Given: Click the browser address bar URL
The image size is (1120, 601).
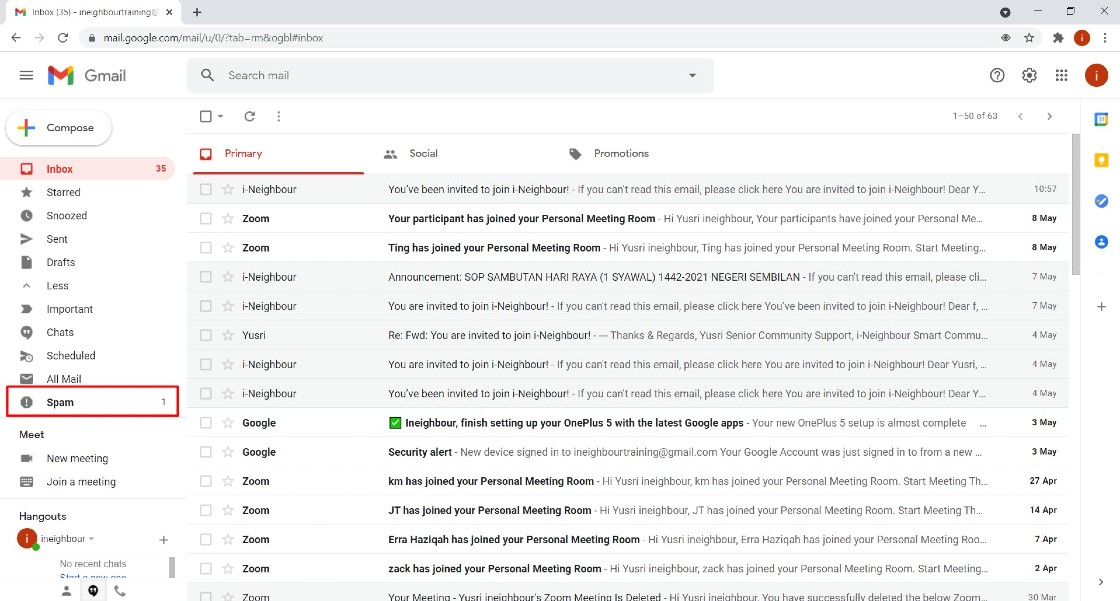Looking at the screenshot, I should pos(213,38).
